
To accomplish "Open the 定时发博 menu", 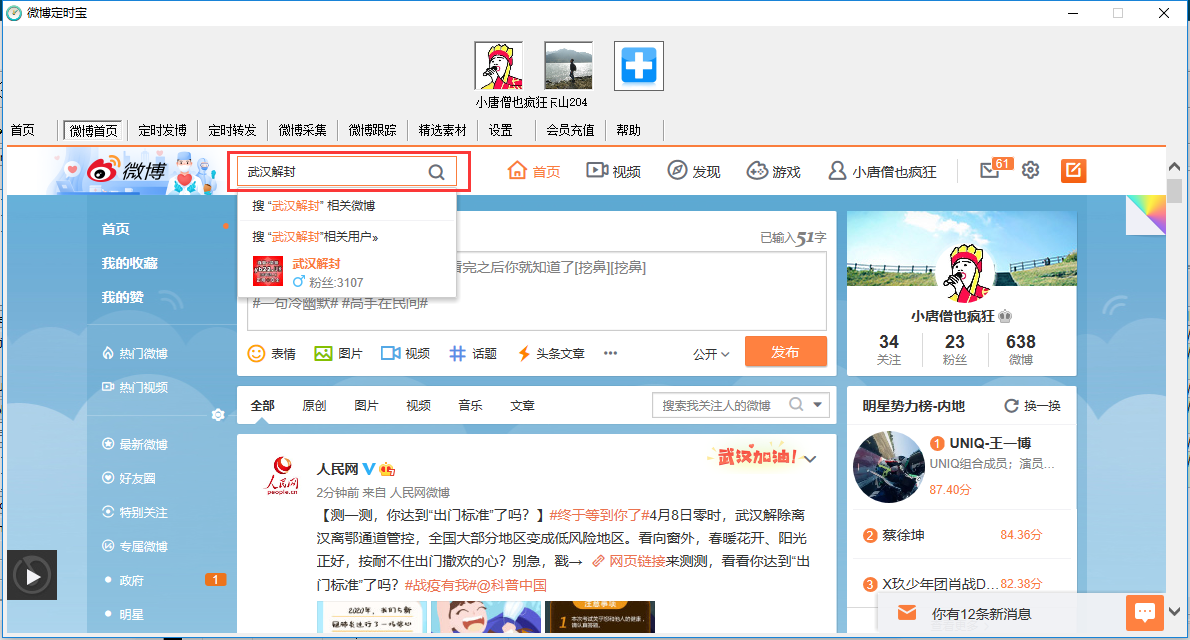I will 162,130.
